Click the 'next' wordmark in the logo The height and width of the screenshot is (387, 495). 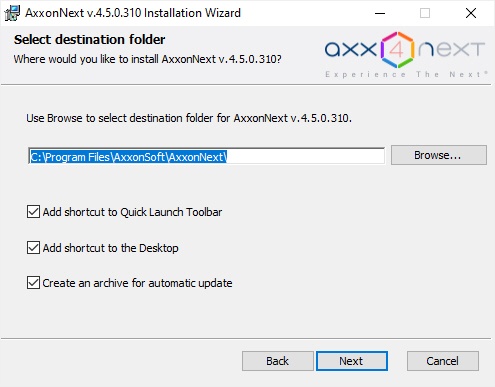click(451, 50)
